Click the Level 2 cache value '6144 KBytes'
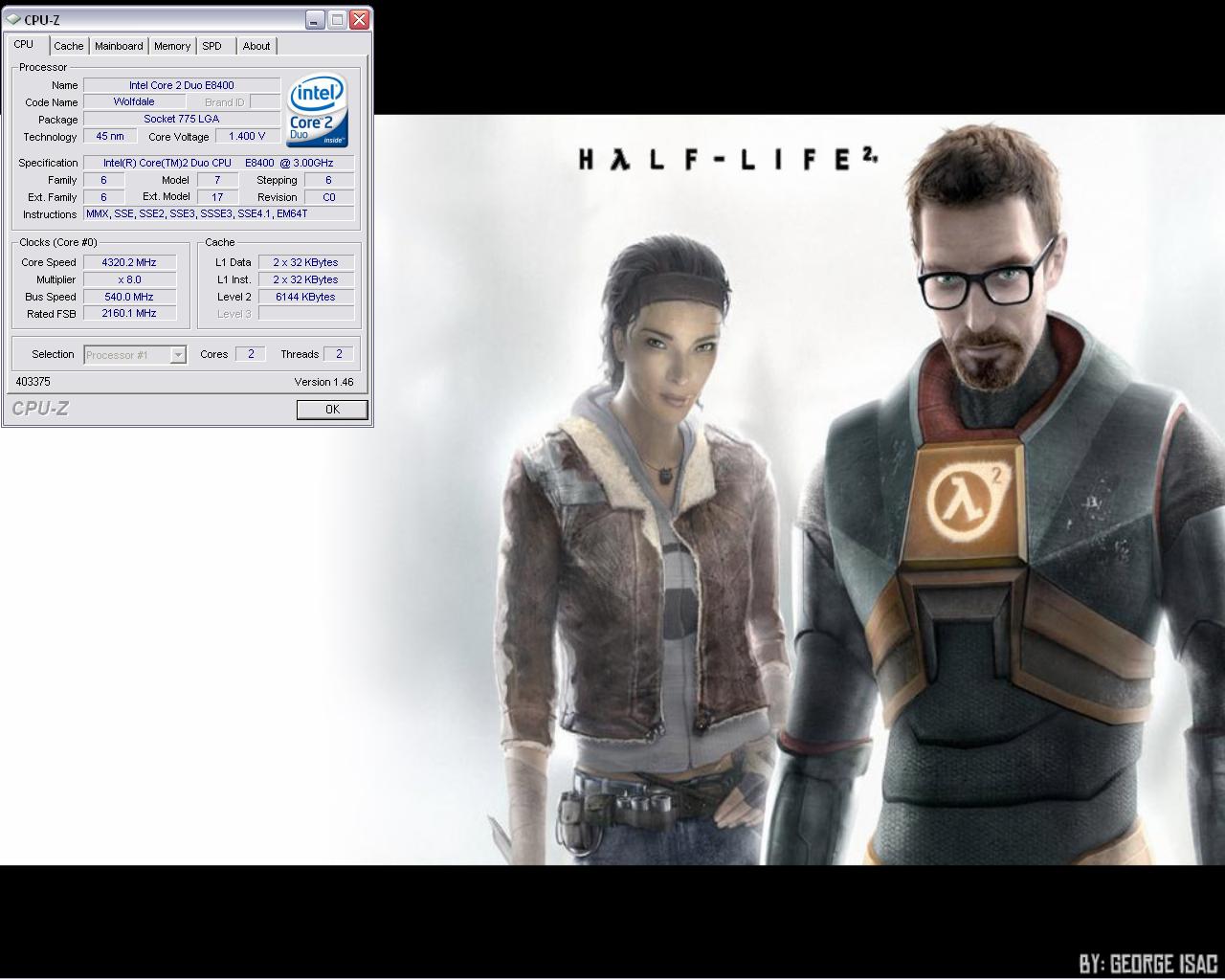Screen dimensions: 1225x980 tap(306, 297)
